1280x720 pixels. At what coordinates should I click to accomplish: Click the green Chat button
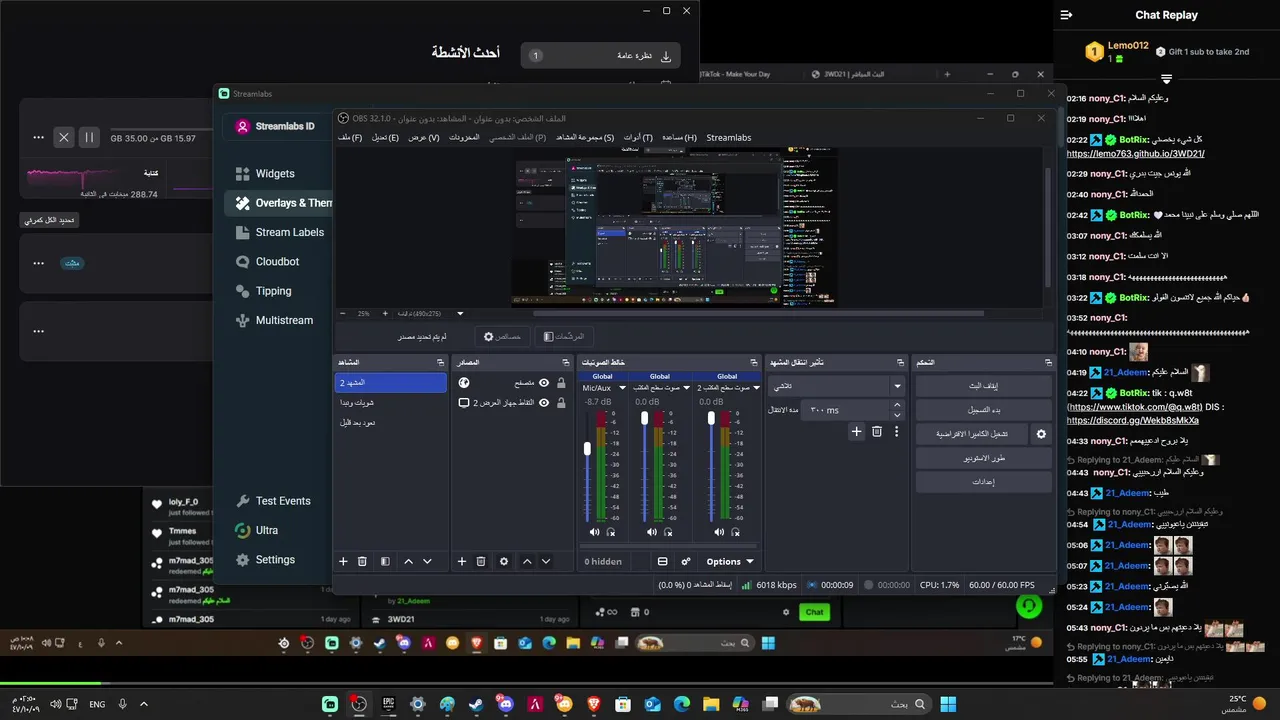[815, 612]
